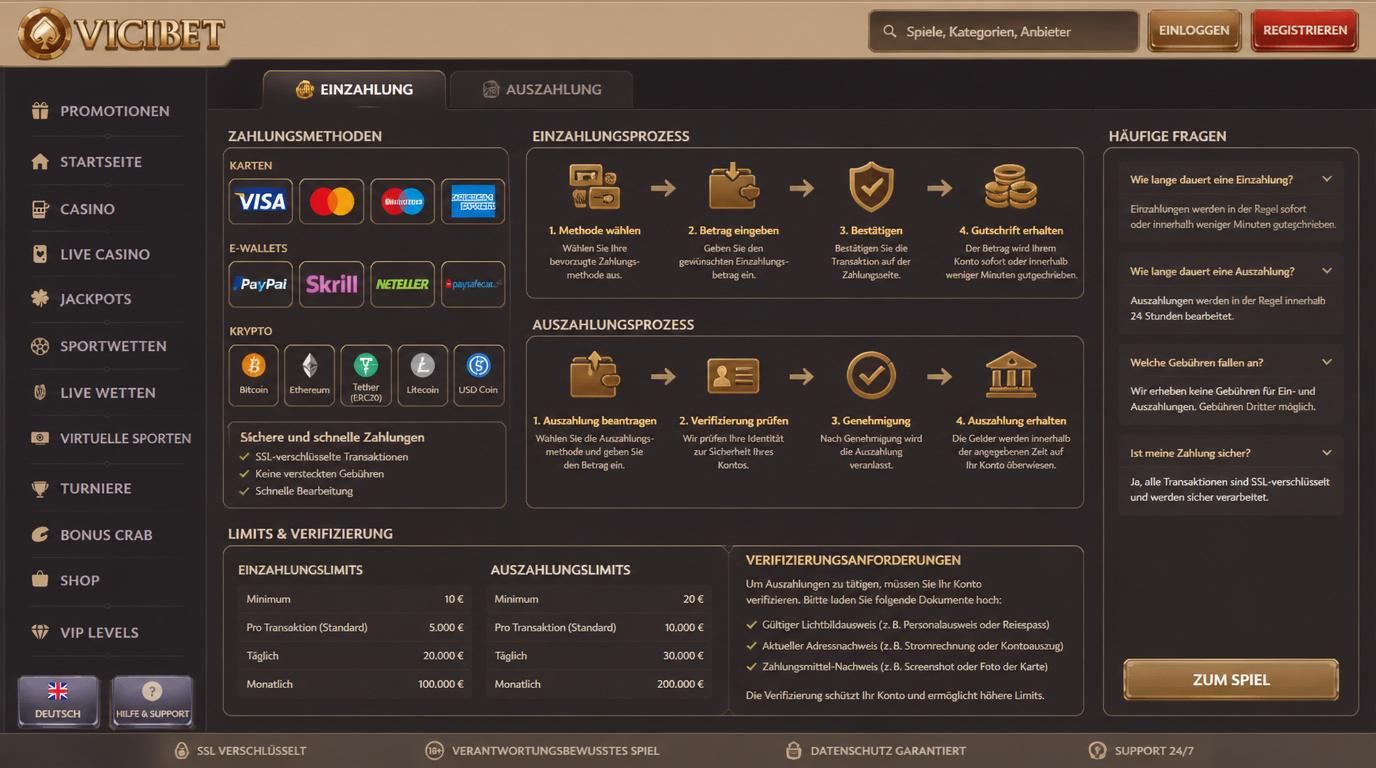The width and height of the screenshot is (1376, 768).
Task: Select the Visa card payment method
Action: pos(261,201)
